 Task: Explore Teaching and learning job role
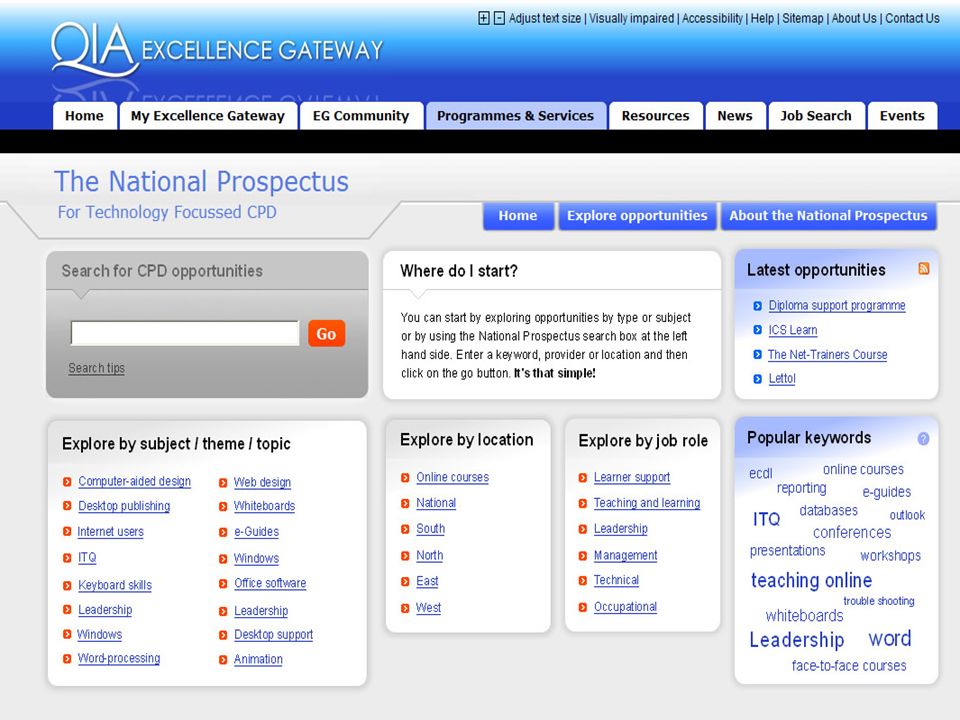pos(647,503)
